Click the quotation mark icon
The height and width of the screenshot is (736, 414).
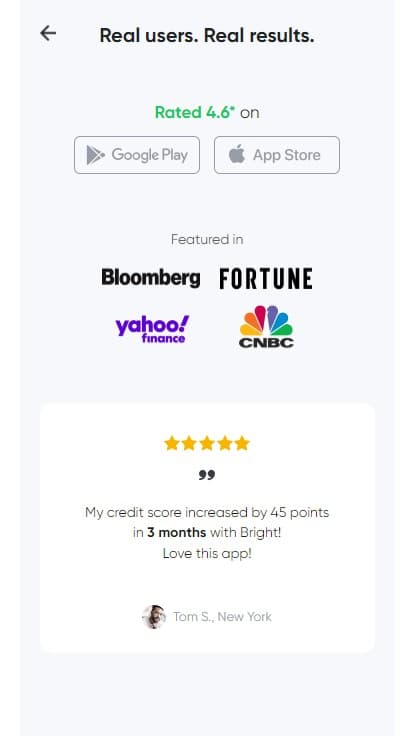point(207,475)
